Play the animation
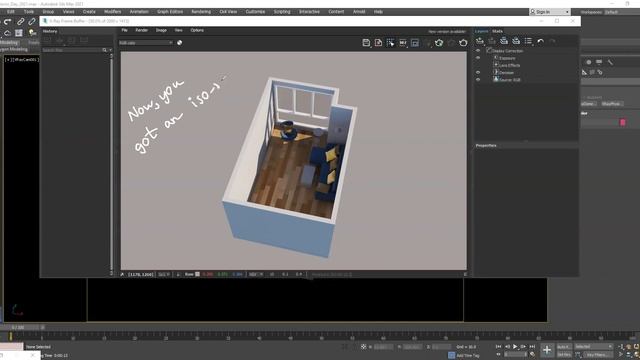 coord(515,347)
